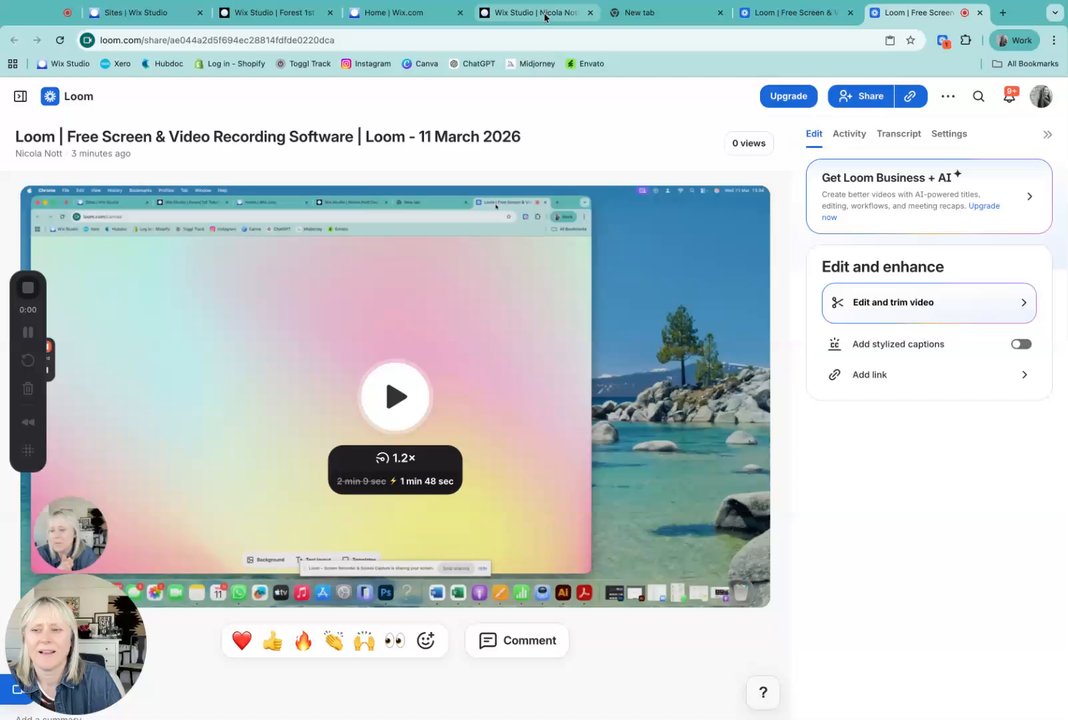The width and height of the screenshot is (1068, 720).
Task: Click the Share button
Action: 861,96
